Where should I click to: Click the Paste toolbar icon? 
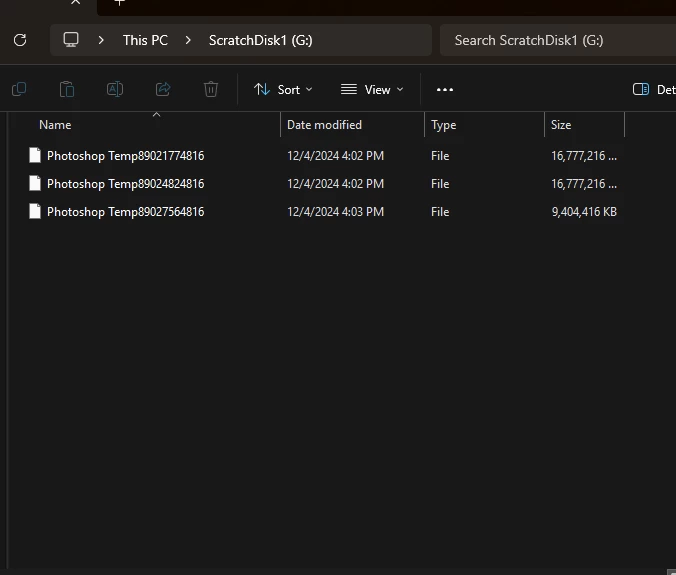pos(67,89)
